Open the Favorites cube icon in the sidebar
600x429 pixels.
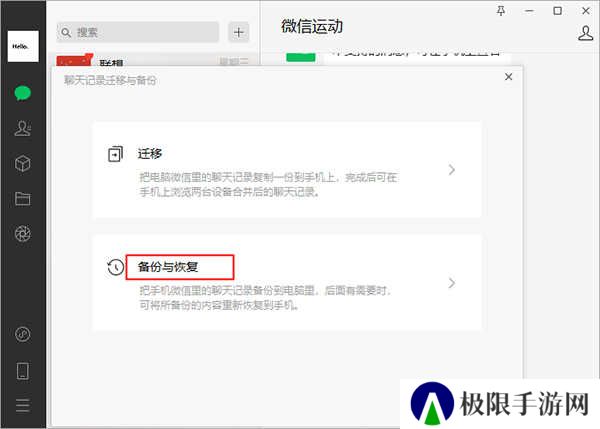(x=23, y=164)
